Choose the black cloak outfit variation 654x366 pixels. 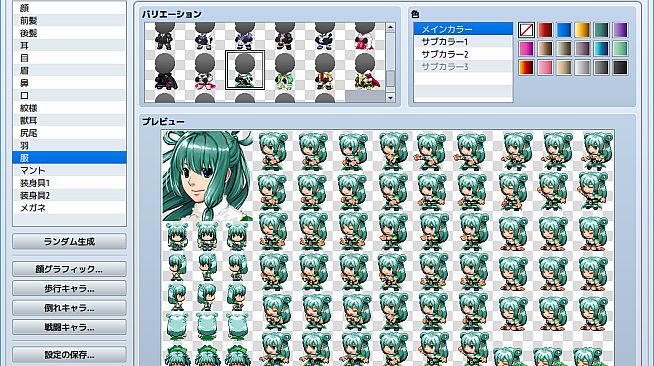[x=165, y=70]
